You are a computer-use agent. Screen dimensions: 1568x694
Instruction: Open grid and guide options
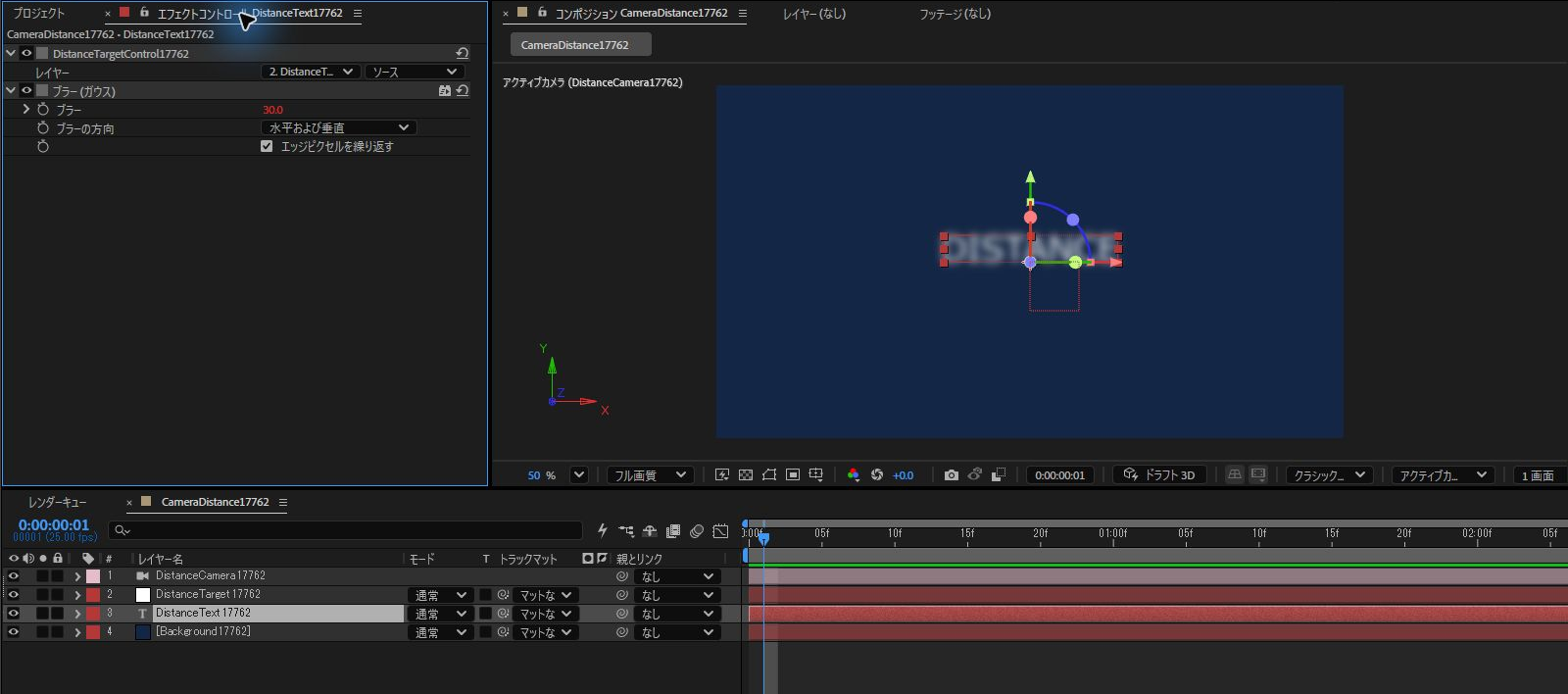coord(815,475)
